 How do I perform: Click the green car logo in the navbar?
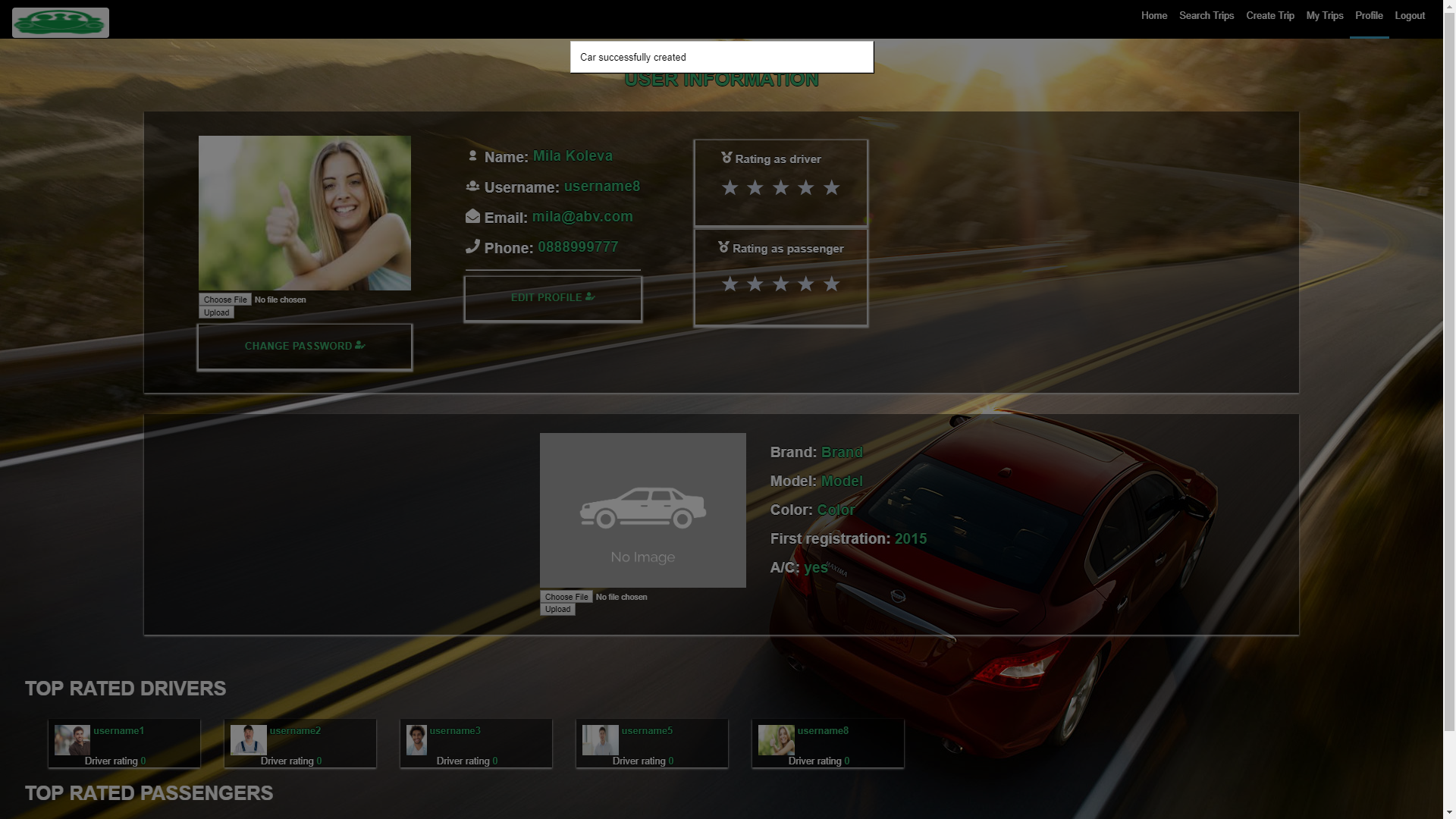click(61, 21)
